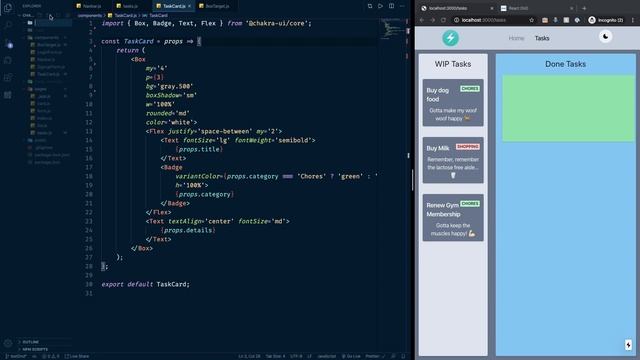Screen dimensions: 640x360
Task: Click the editor minimap
Action: point(392,29)
